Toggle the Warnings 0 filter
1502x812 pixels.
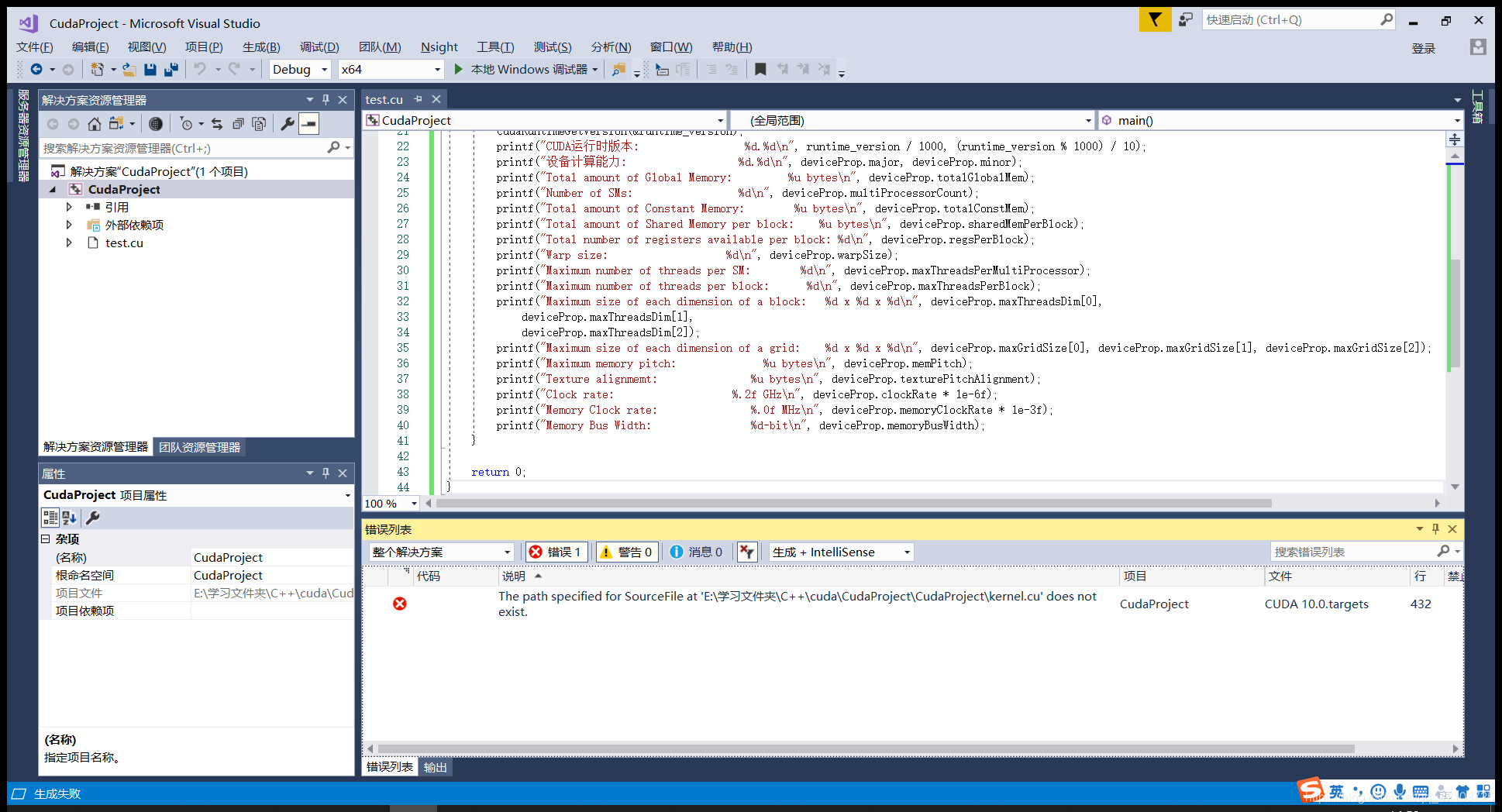pyautogui.click(x=626, y=552)
